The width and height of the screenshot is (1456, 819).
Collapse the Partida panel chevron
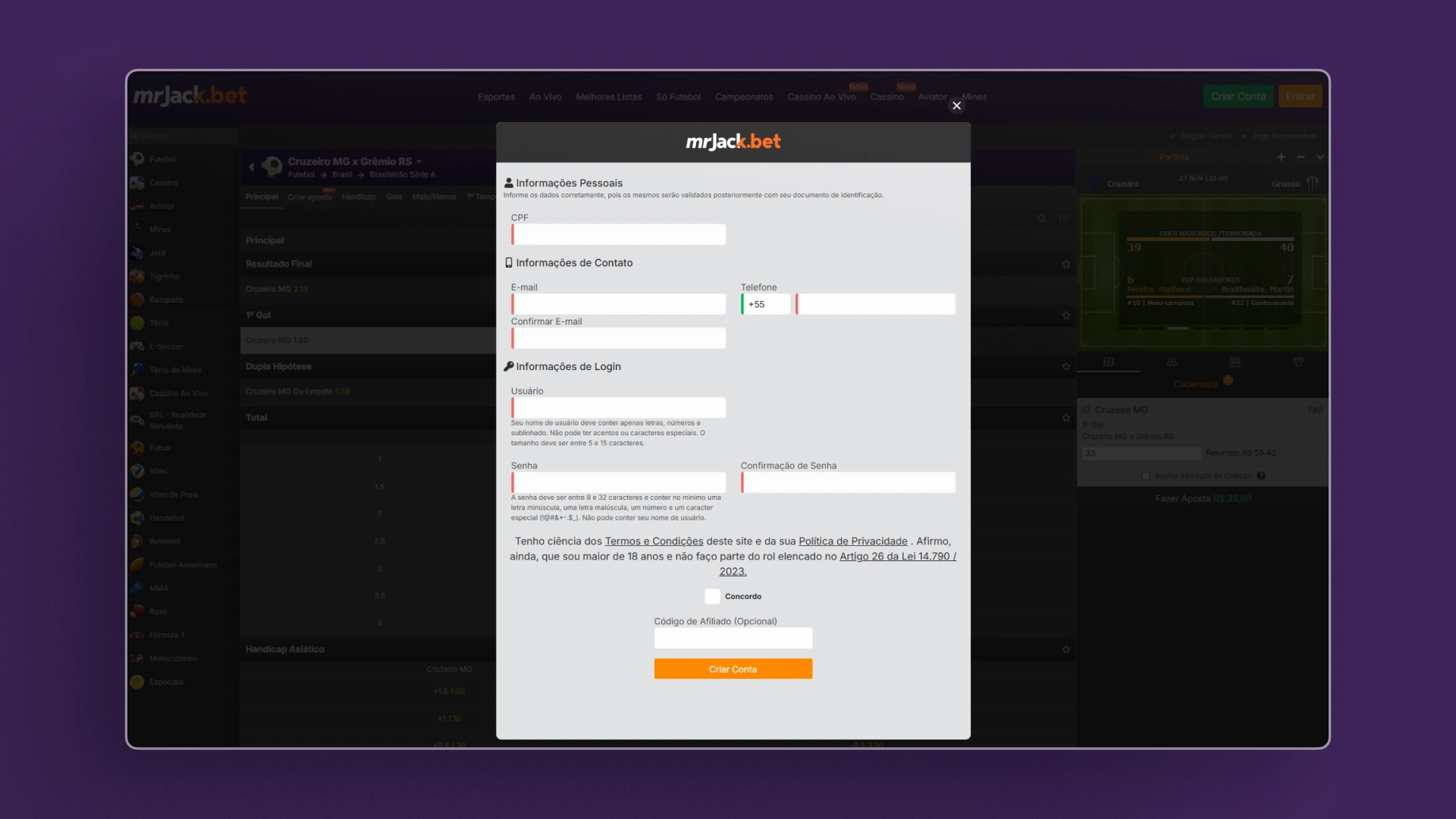pos(1320,157)
